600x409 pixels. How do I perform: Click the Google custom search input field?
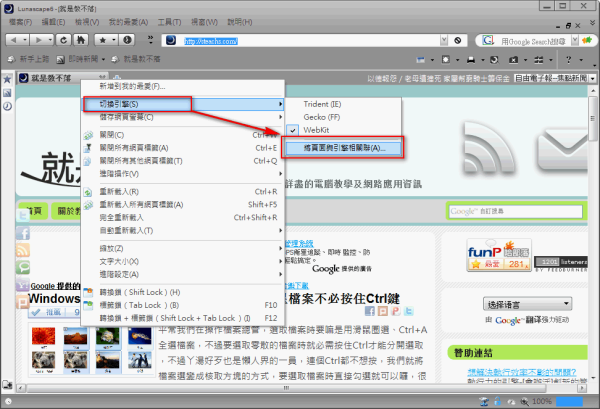[x=515, y=211]
